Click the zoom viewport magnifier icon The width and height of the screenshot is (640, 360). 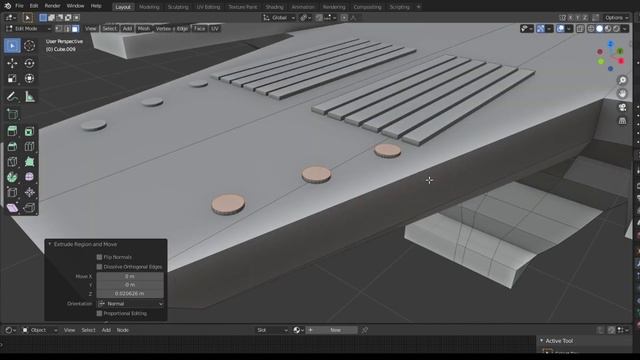coord(622,80)
